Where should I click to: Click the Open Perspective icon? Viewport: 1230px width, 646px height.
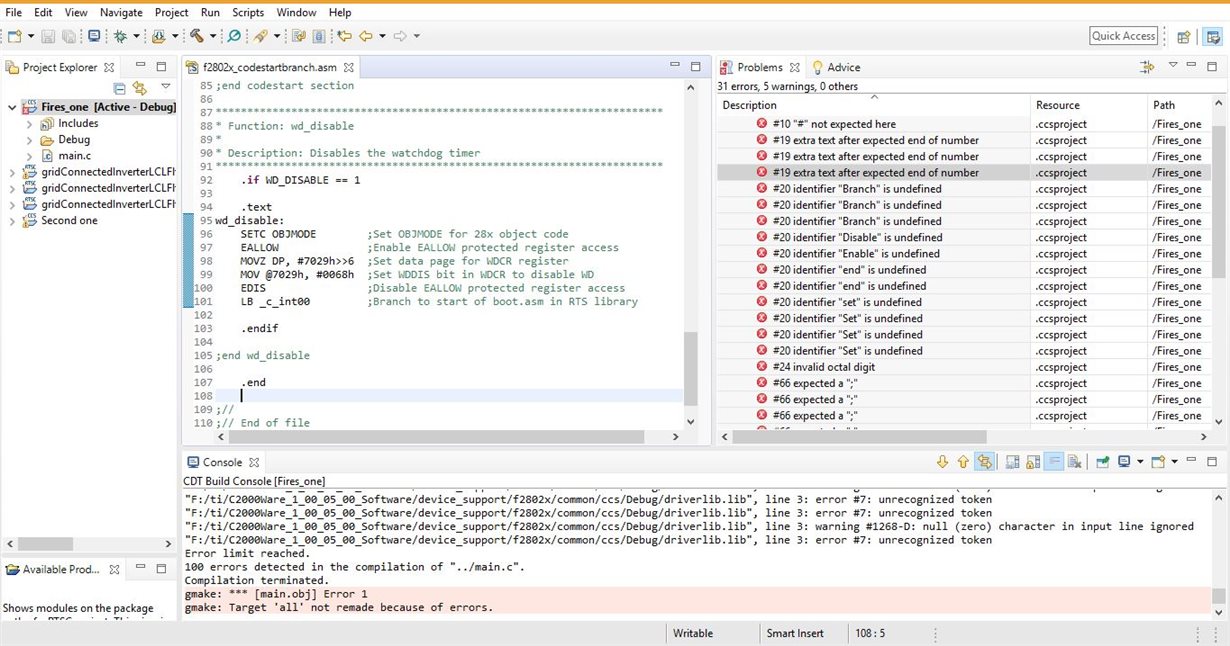[x=1183, y=36]
